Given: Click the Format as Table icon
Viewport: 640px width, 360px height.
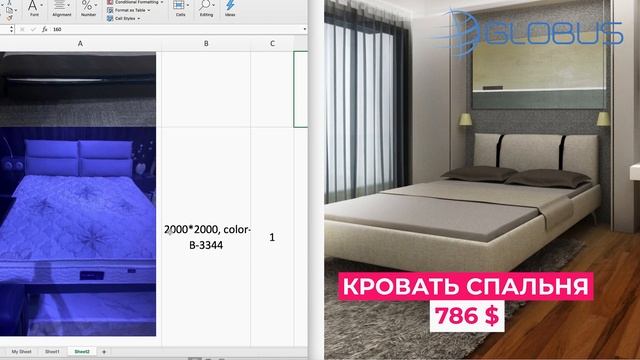Looking at the screenshot, I should pyautogui.click(x=110, y=10).
